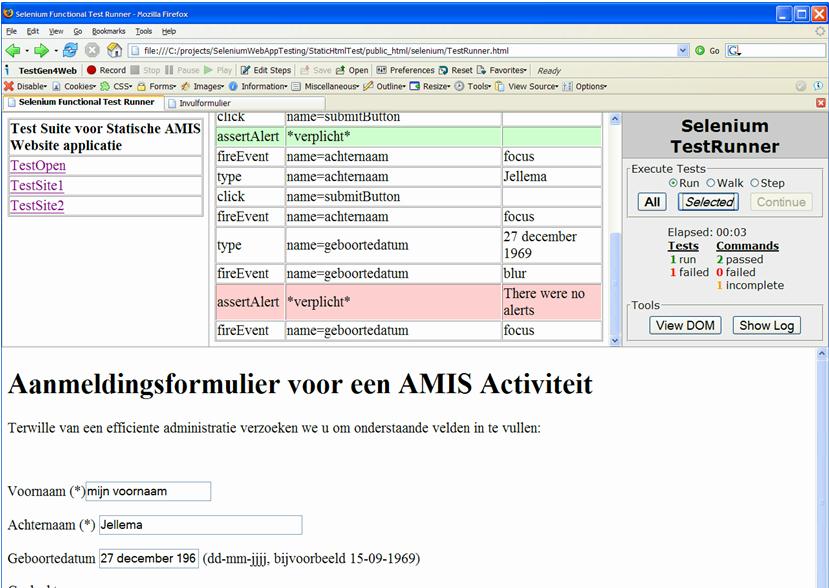Reload the page with the refresh icon
Viewport: 829px width, 588px height.
pos(70,51)
